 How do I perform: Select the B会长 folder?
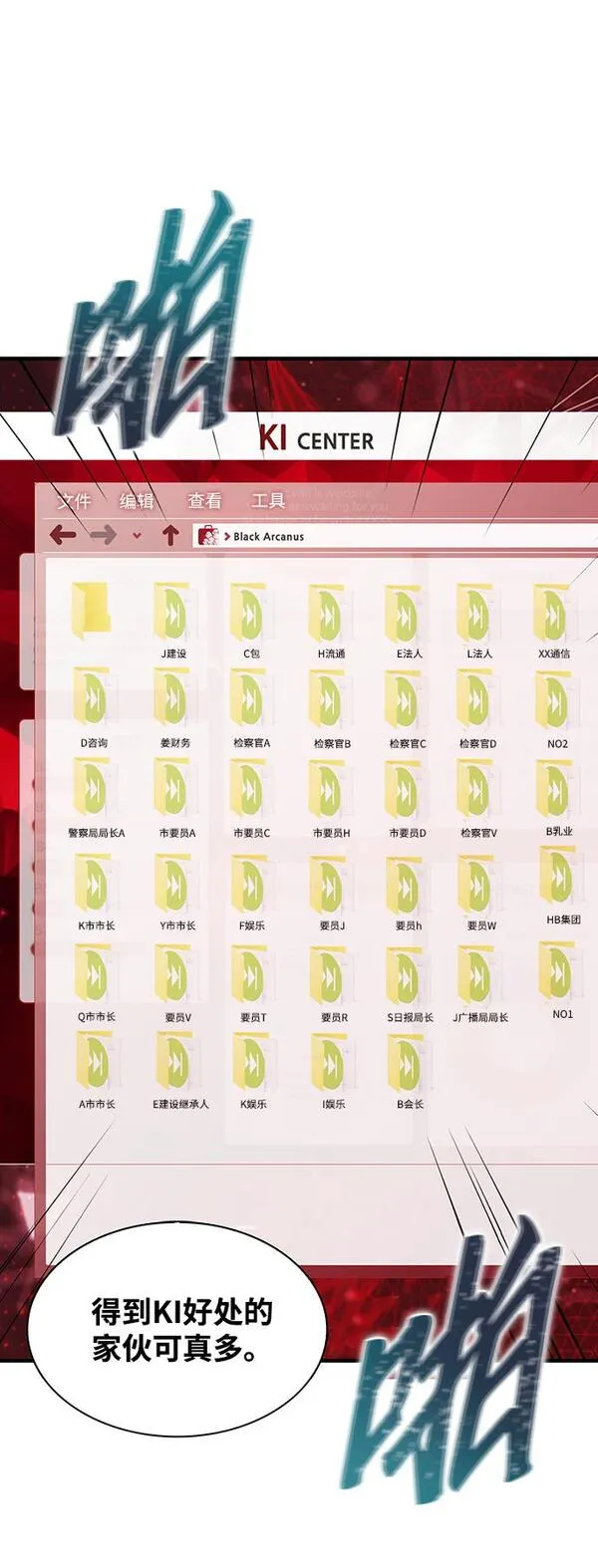coord(409,1065)
